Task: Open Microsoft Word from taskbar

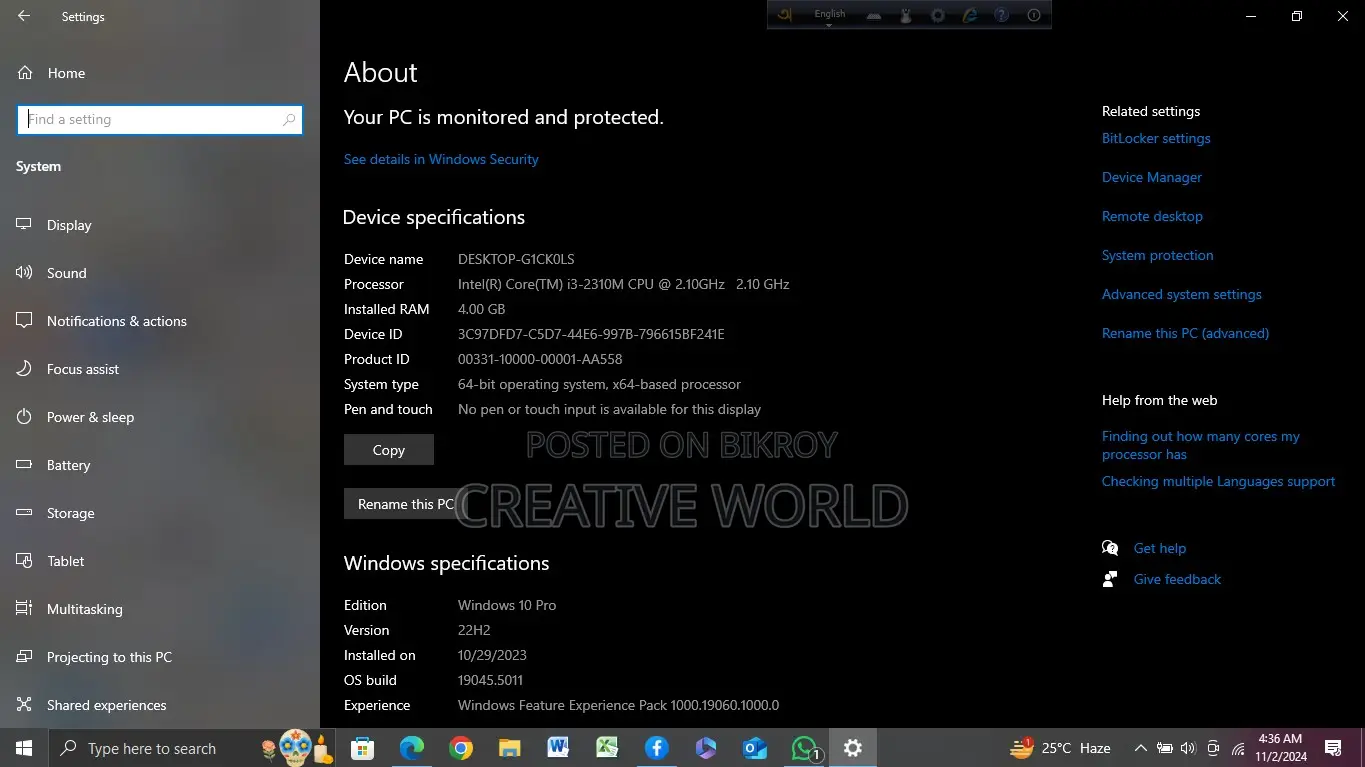Action: pyautogui.click(x=558, y=748)
